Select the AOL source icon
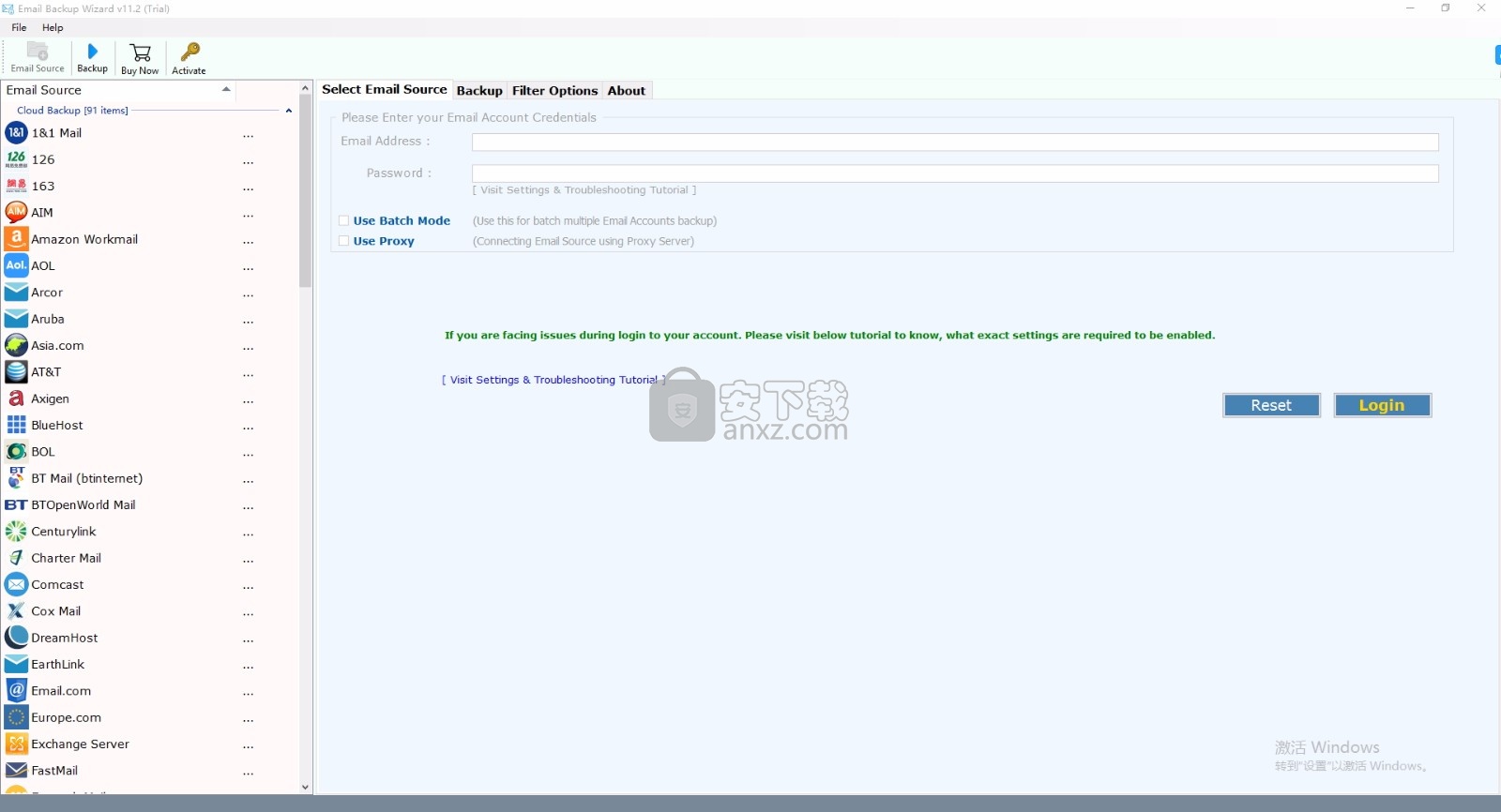Image resolution: width=1501 pixels, height=812 pixels. coord(16,265)
